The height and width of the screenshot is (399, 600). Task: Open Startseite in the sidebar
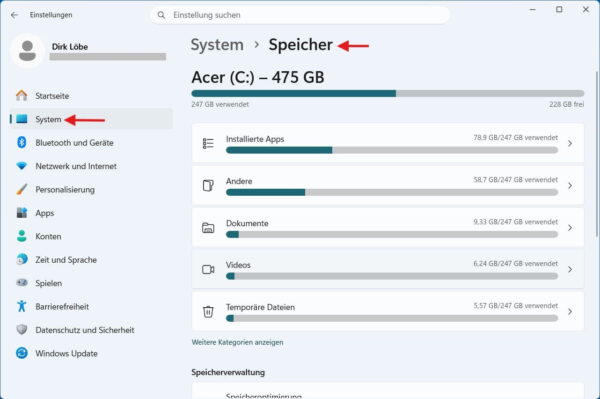click(x=91, y=96)
